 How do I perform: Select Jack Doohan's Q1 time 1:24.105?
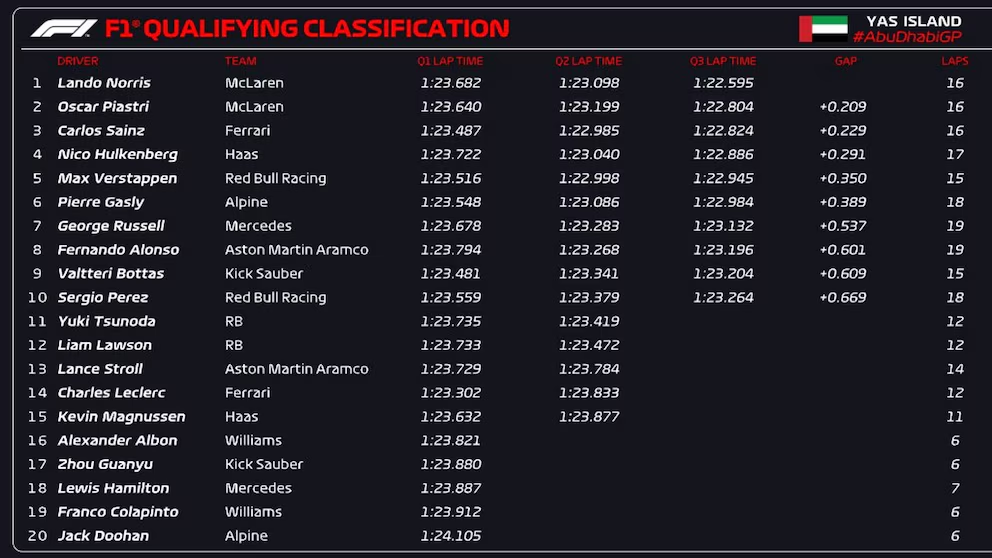450,536
